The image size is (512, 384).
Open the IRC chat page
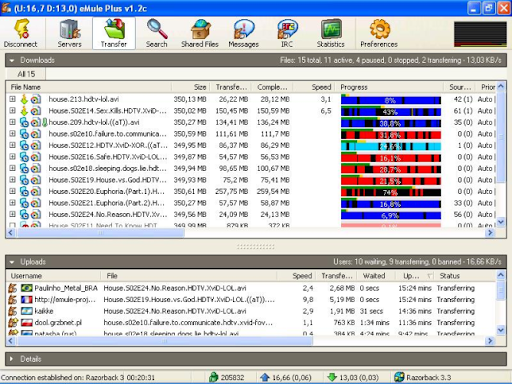287,33
